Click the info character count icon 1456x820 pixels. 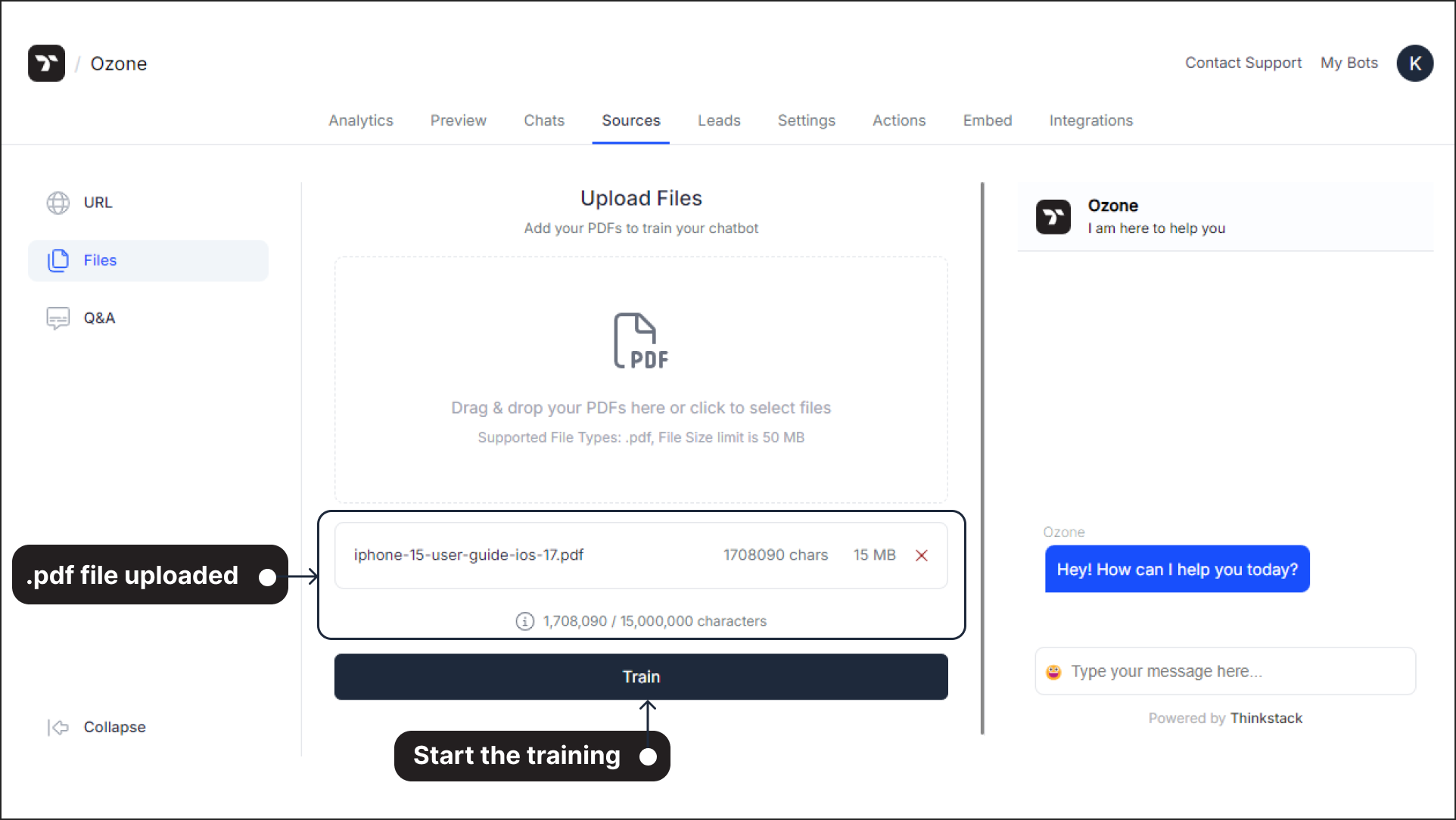point(522,621)
